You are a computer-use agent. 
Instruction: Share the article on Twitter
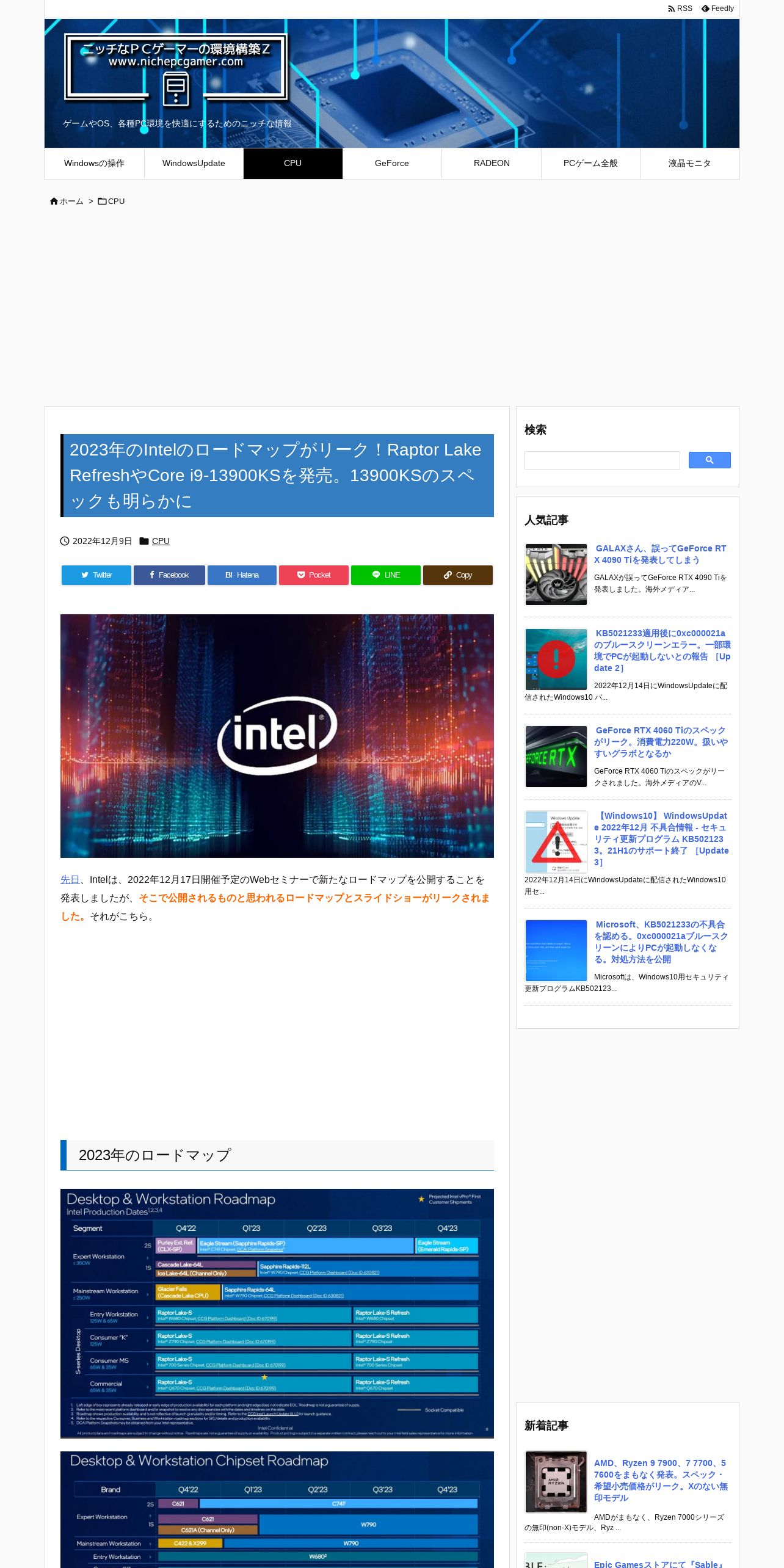point(96,575)
